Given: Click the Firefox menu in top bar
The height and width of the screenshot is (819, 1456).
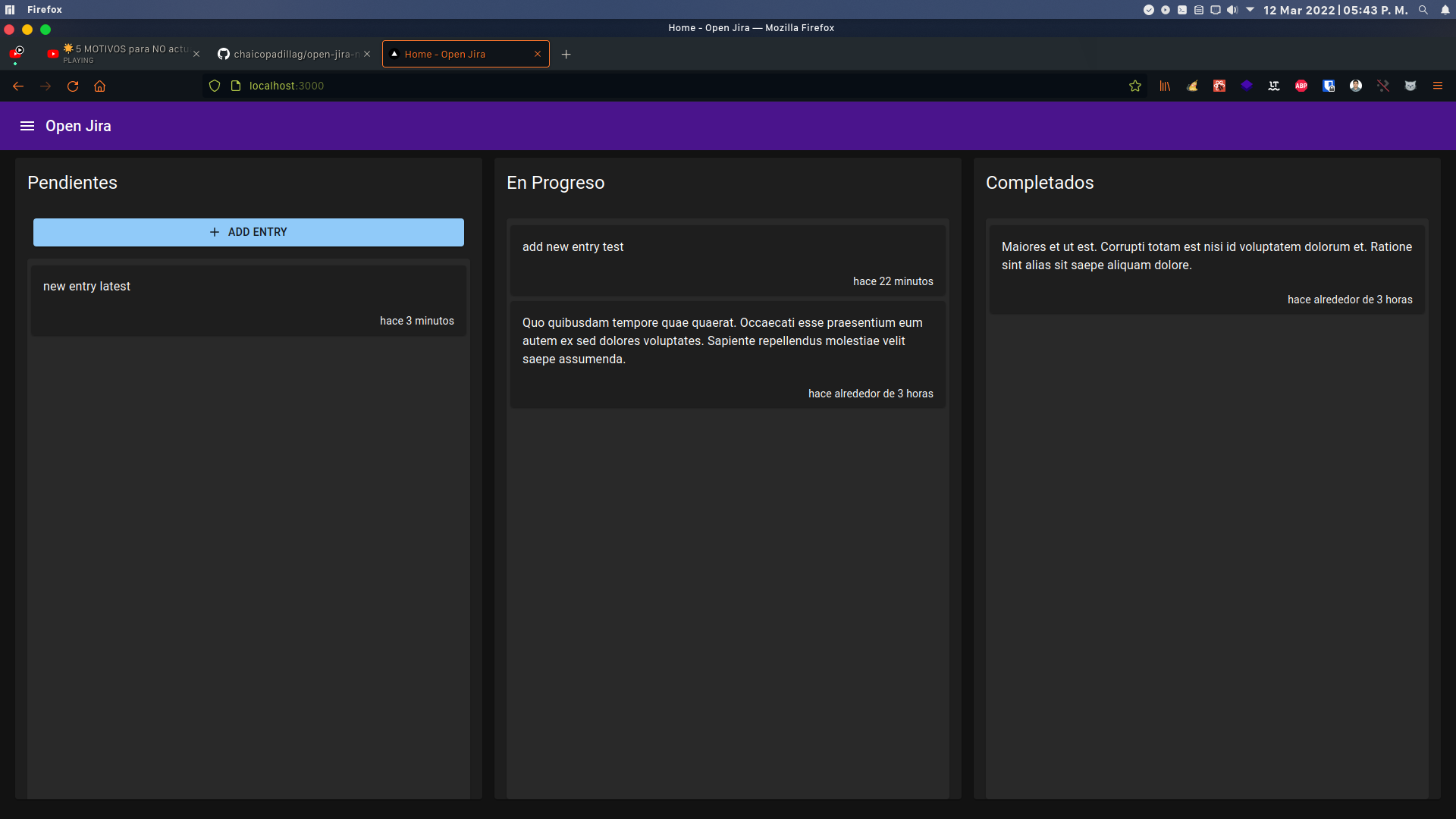Looking at the screenshot, I should [x=45, y=10].
